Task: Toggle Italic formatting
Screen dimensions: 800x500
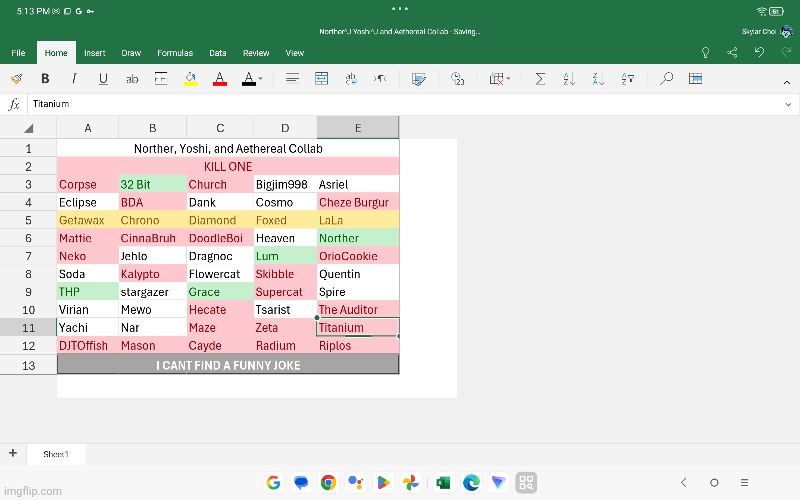Action: 74,79
